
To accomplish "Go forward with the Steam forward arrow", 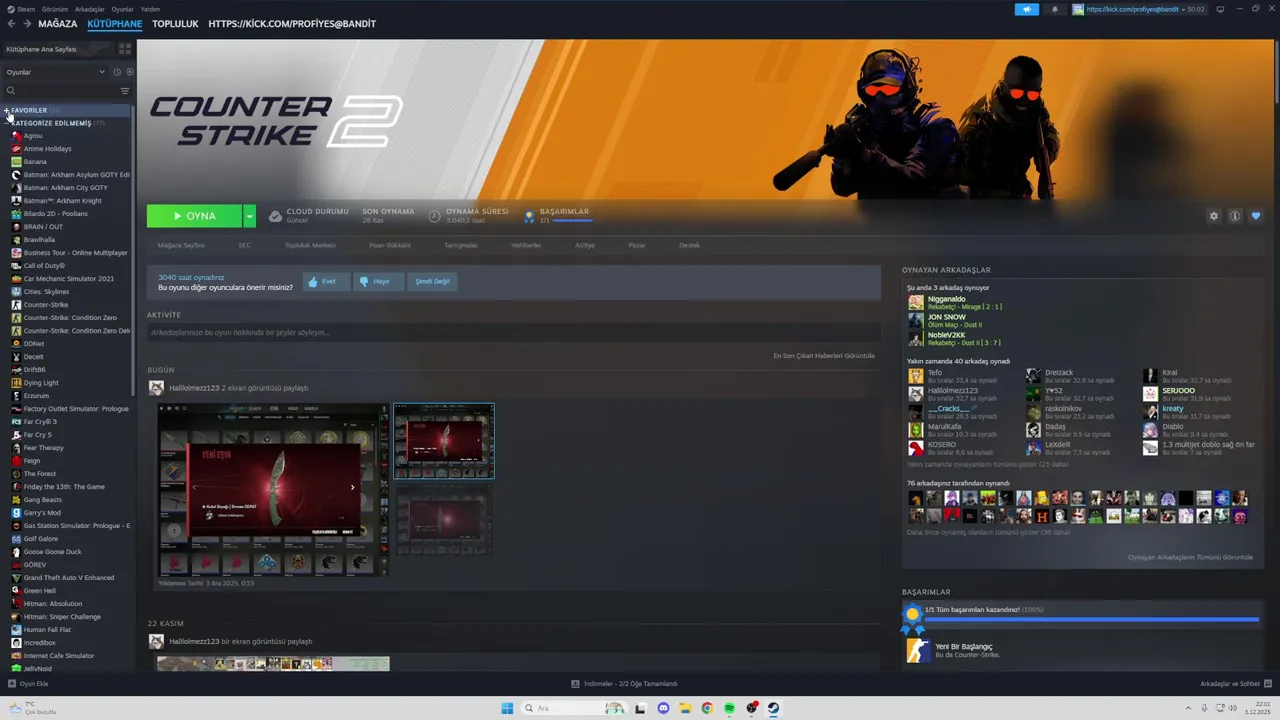I will (26, 24).
